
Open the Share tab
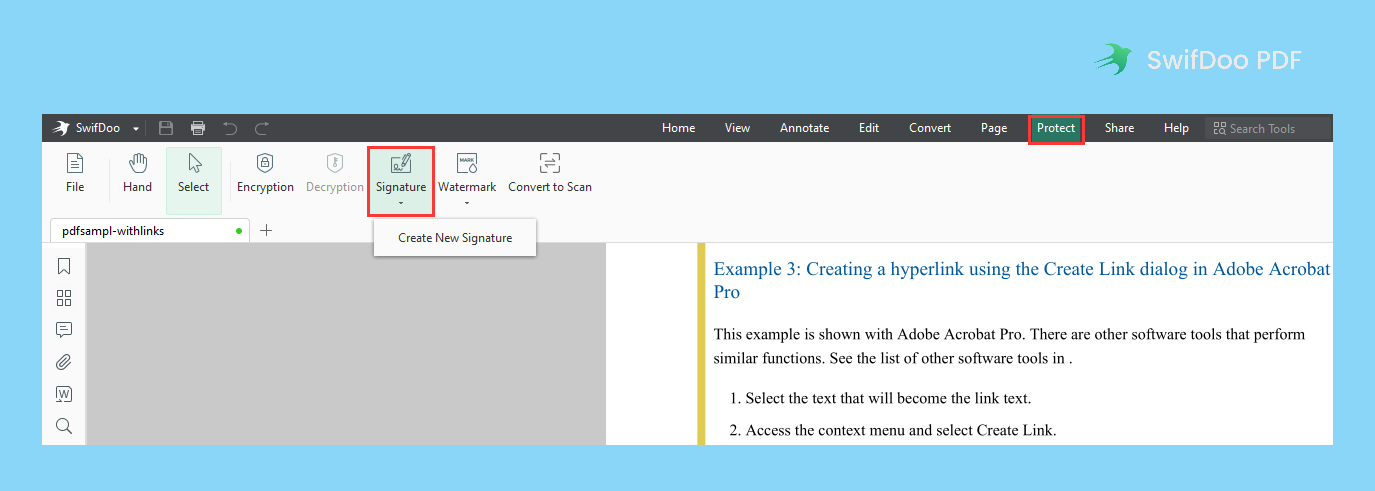[1119, 128]
